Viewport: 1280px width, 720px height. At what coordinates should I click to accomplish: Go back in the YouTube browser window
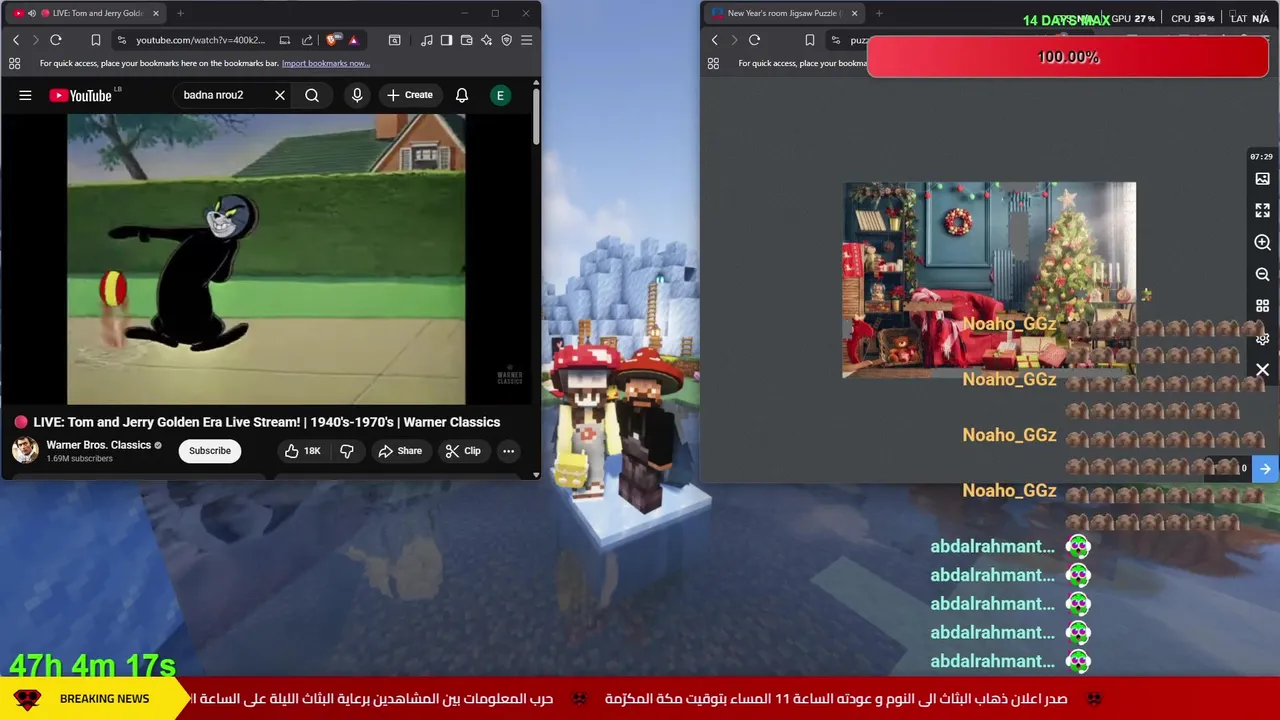pyautogui.click(x=15, y=40)
